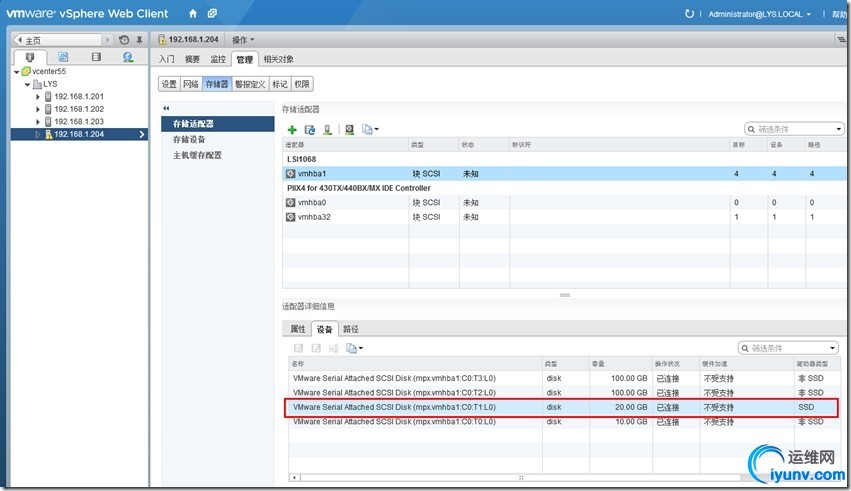Open panel options menu at top right
The height and width of the screenshot is (491, 851).
[841, 40]
